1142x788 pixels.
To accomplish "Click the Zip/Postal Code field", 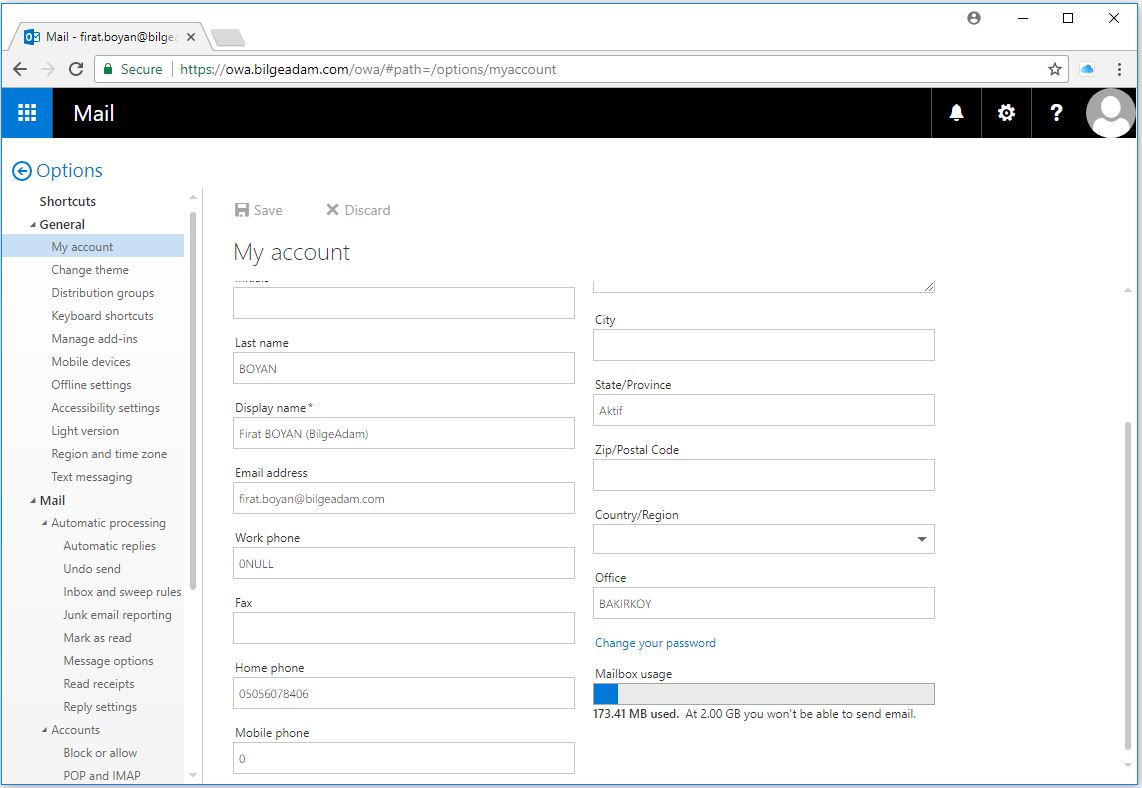I will (x=763, y=475).
